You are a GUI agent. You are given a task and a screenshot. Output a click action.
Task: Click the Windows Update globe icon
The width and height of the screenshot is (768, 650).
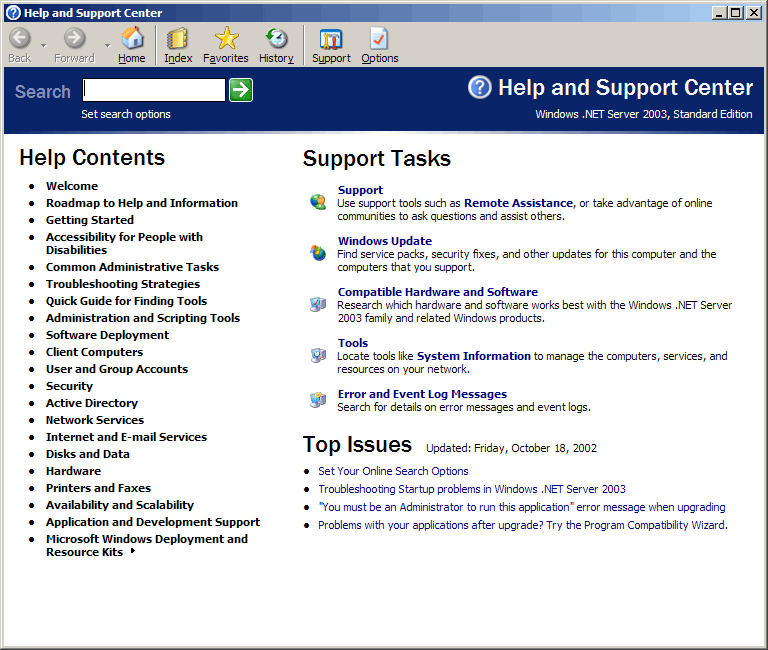point(318,253)
